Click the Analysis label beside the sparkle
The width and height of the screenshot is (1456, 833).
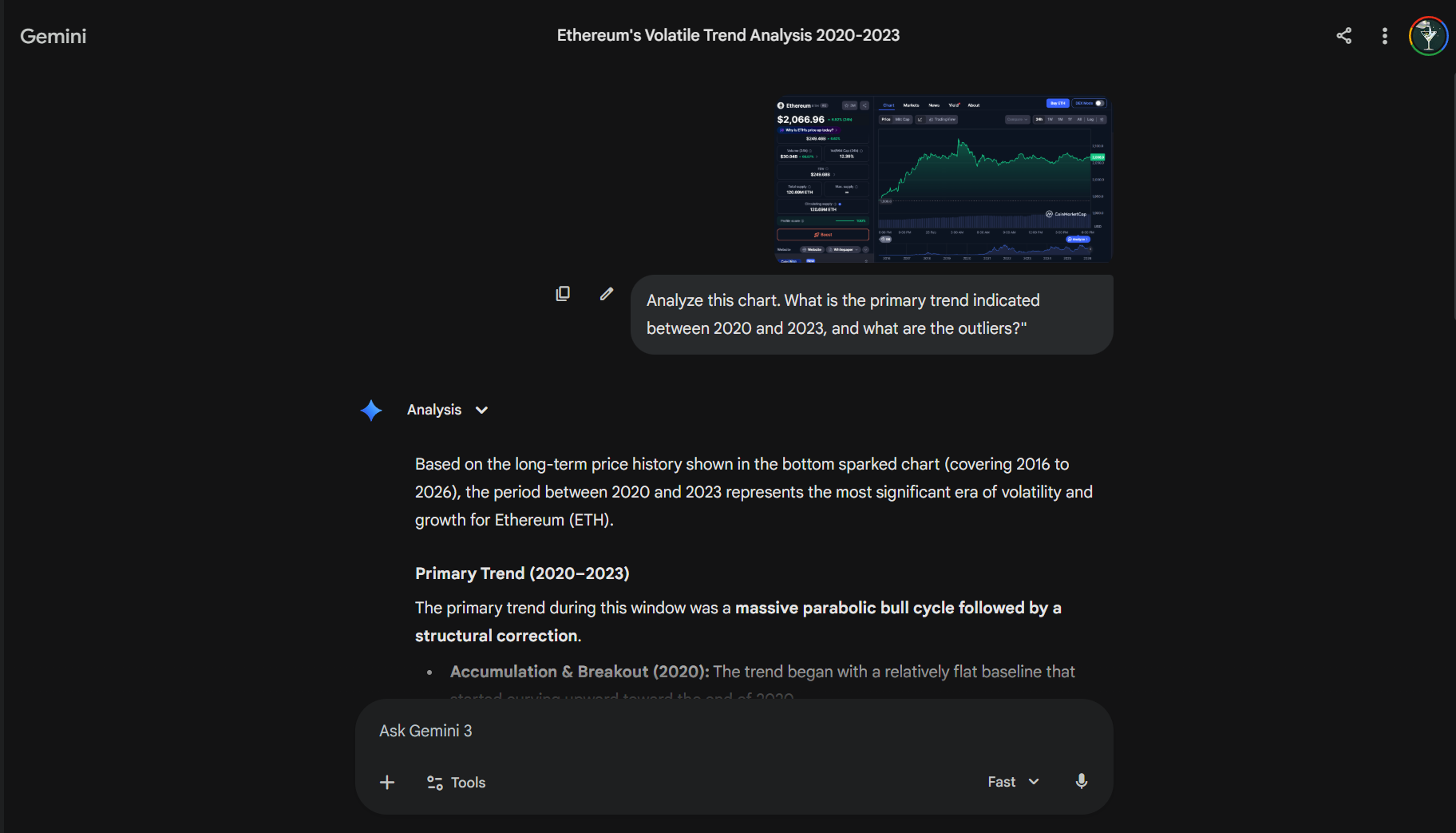tap(434, 410)
